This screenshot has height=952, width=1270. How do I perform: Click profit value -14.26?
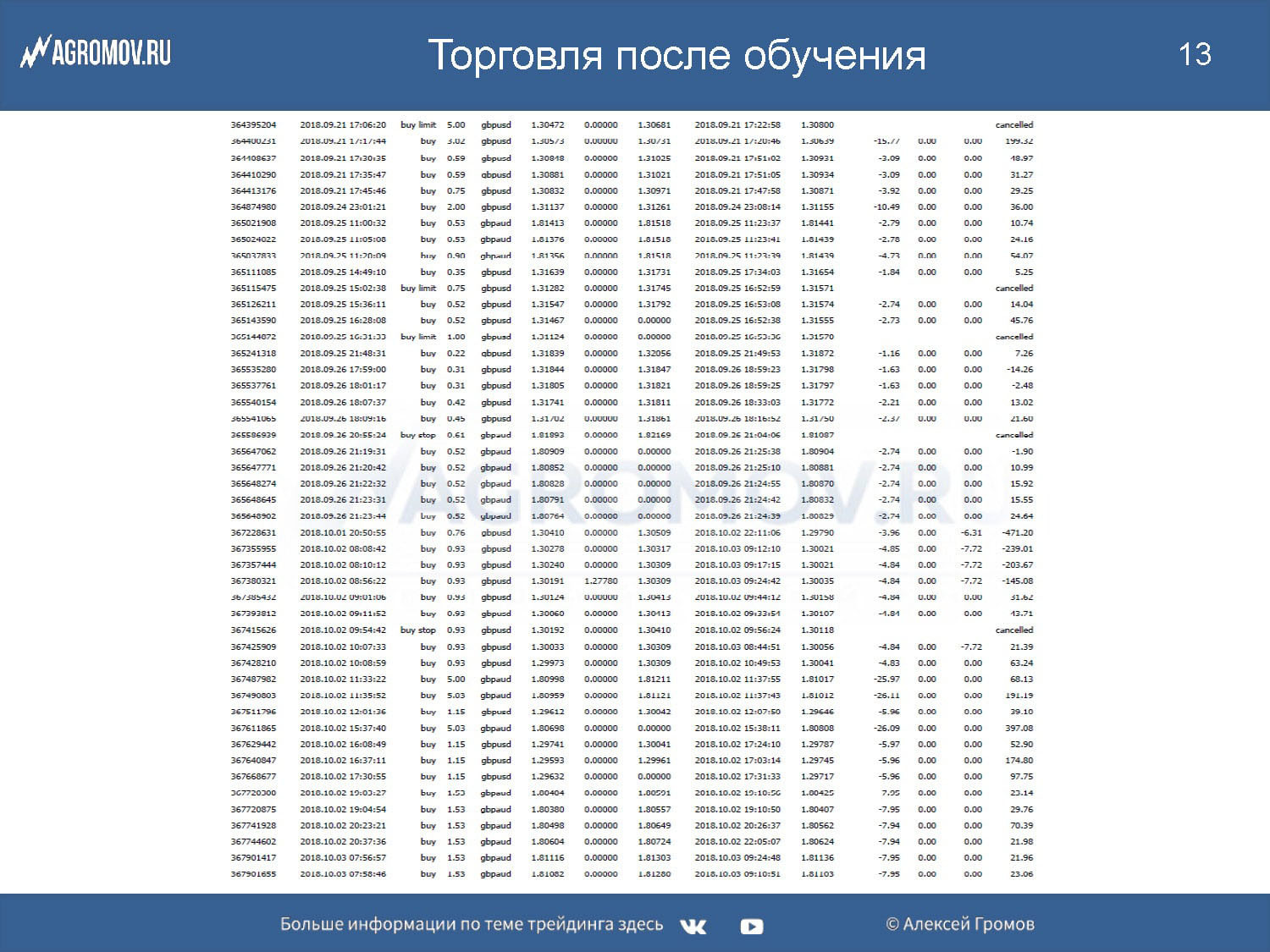(x=1019, y=369)
